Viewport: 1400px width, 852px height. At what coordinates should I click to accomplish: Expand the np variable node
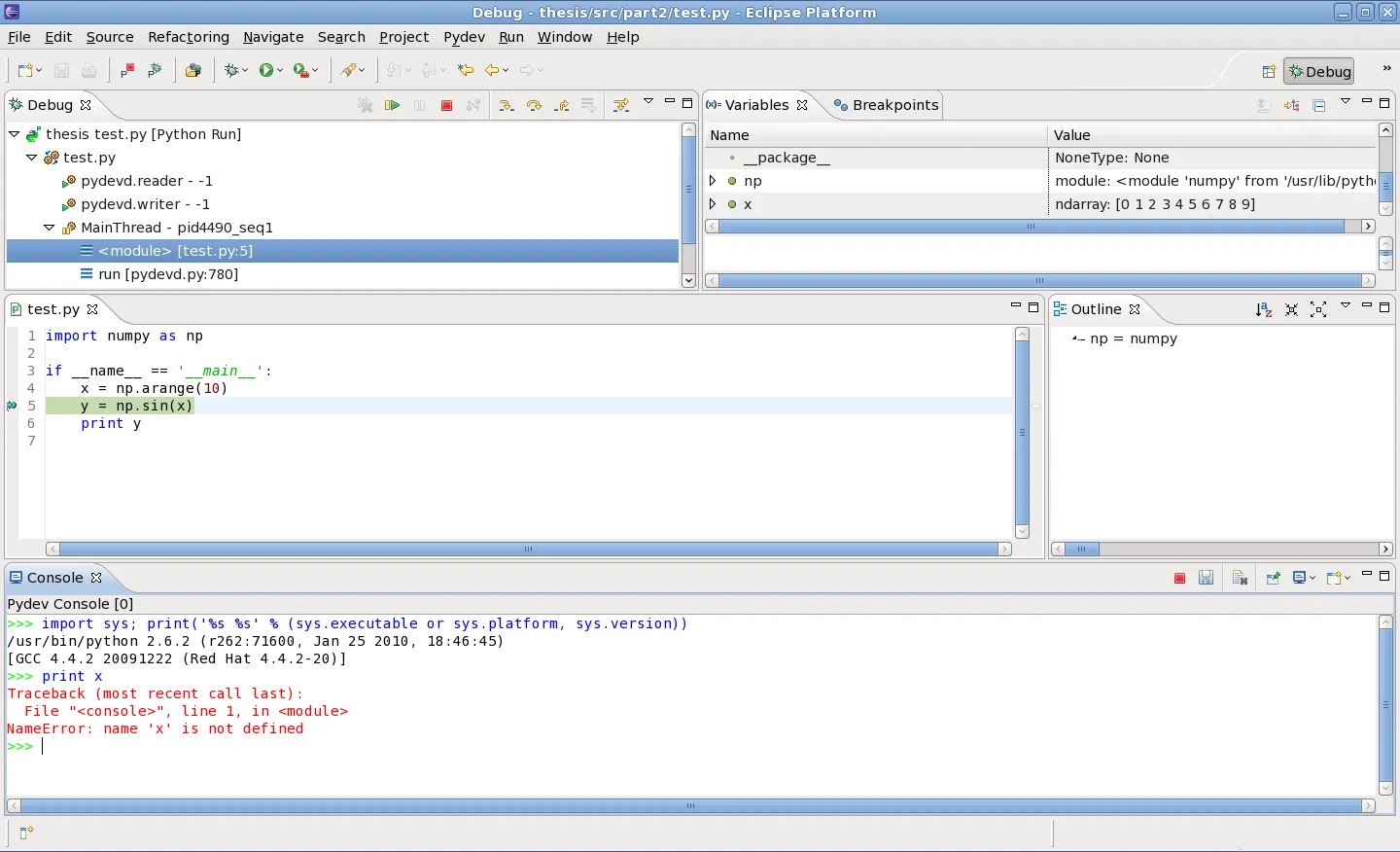click(713, 181)
